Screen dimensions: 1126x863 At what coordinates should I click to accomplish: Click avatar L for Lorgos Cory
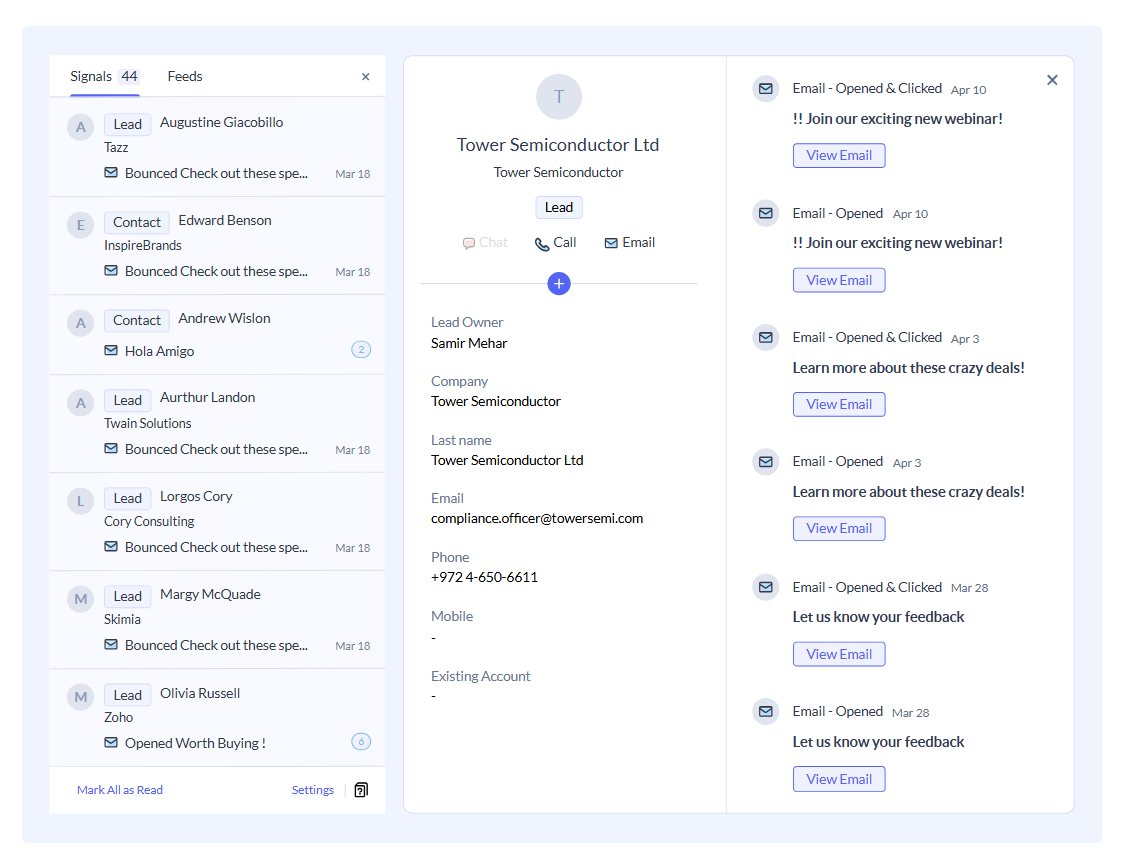(x=80, y=501)
